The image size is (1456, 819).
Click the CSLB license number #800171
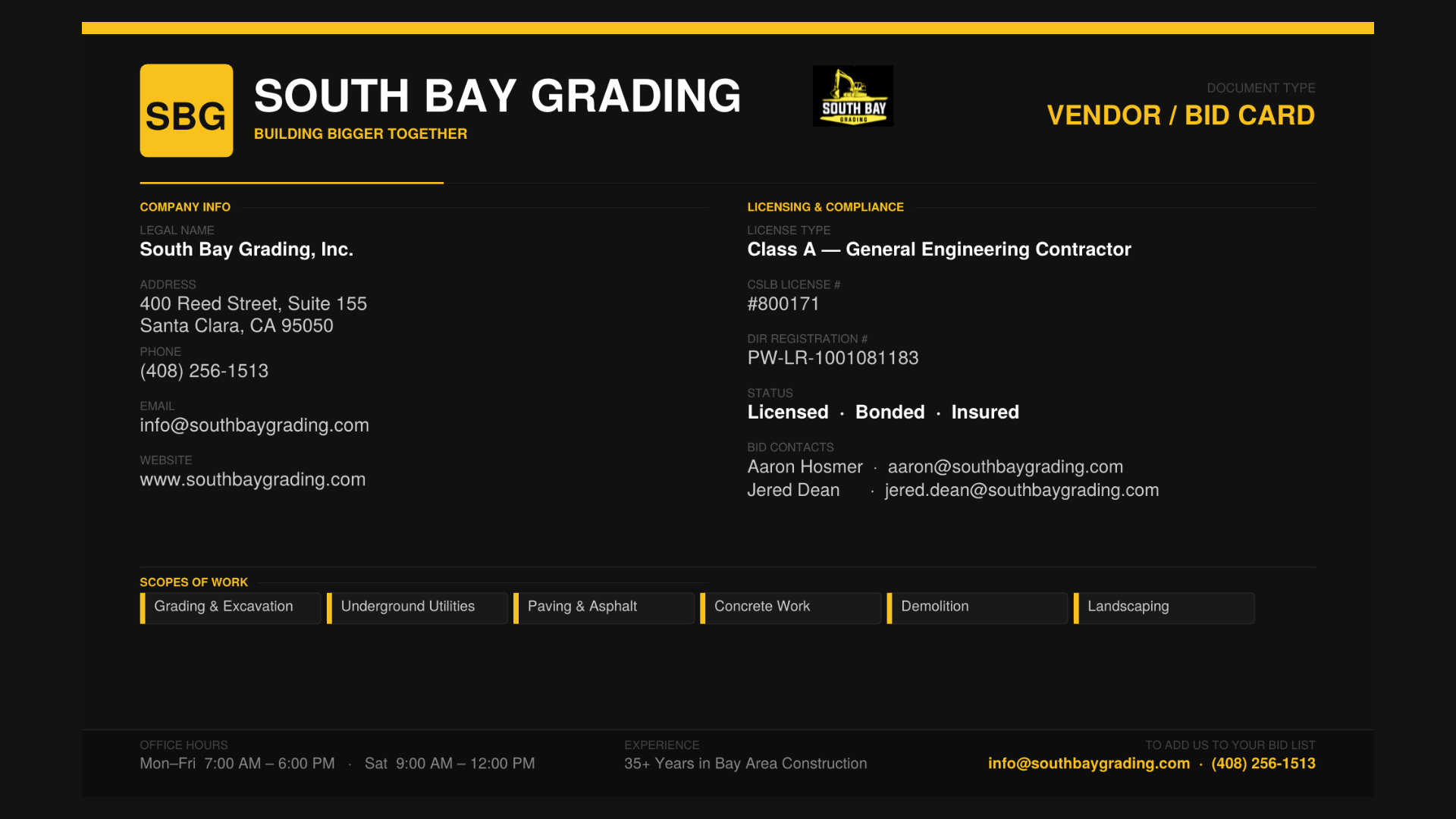point(783,304)
